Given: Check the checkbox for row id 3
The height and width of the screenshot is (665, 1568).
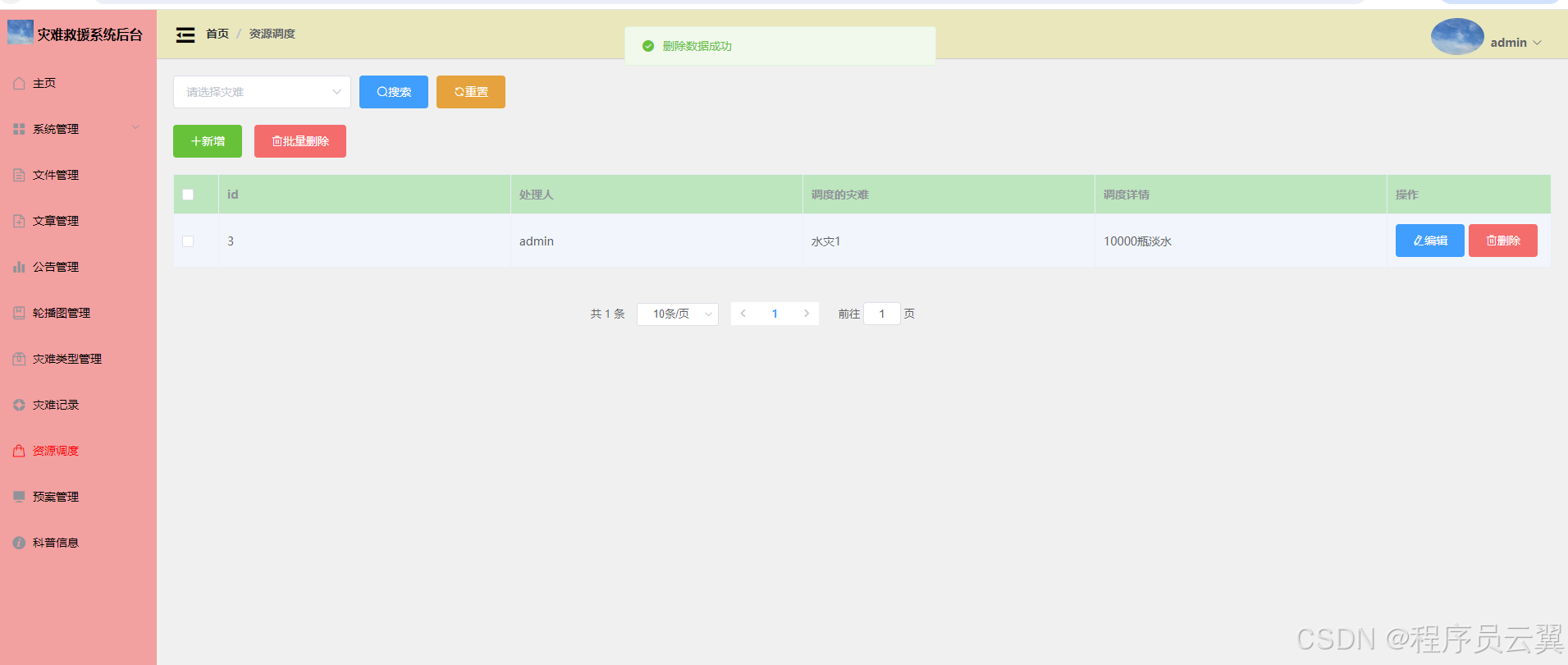Looking at the screenshot, I should 188,241.
